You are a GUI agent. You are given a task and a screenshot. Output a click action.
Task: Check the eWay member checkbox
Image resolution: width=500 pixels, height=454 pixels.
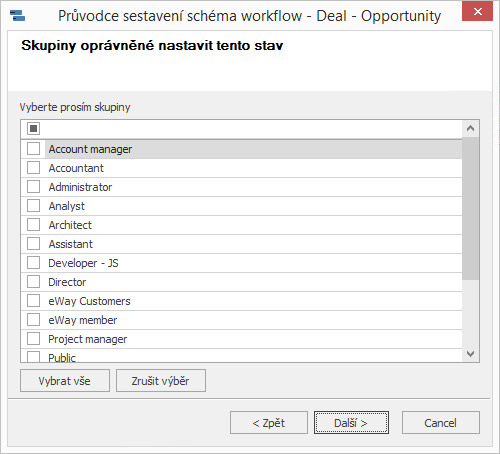[x=33, y=320]
